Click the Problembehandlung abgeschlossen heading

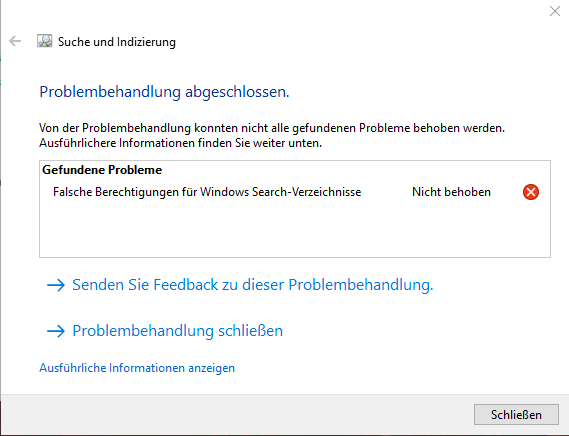point(164,92)
